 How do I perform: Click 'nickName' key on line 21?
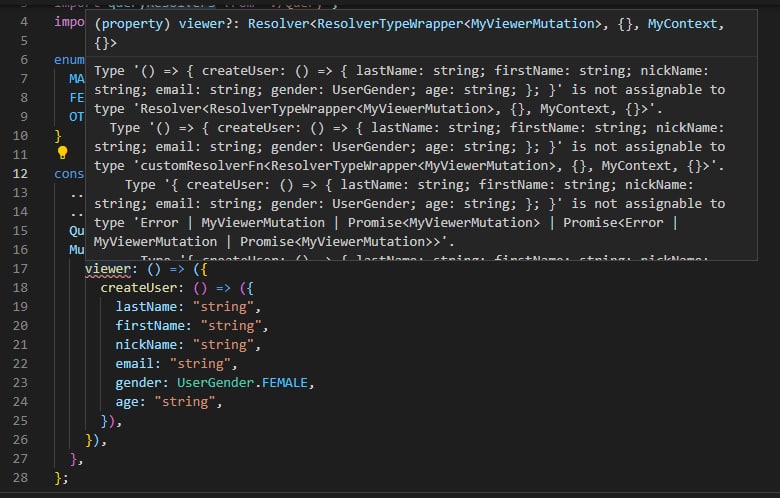146,345
